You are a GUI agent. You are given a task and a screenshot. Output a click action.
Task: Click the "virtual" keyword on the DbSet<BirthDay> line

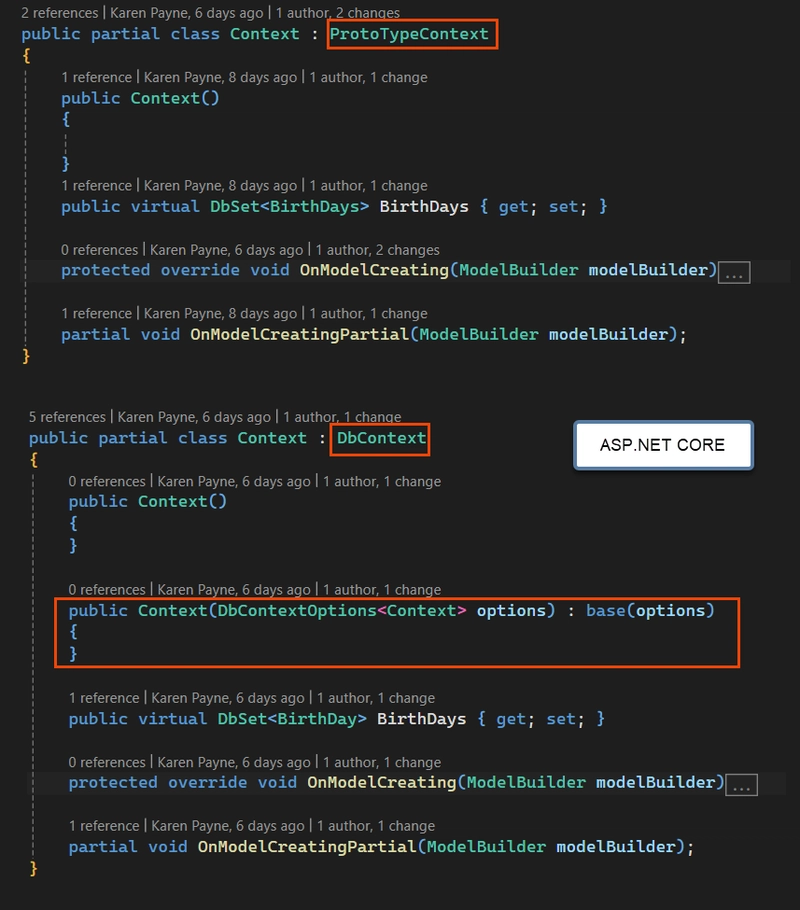pyautogui.click(x=172, y=719)
